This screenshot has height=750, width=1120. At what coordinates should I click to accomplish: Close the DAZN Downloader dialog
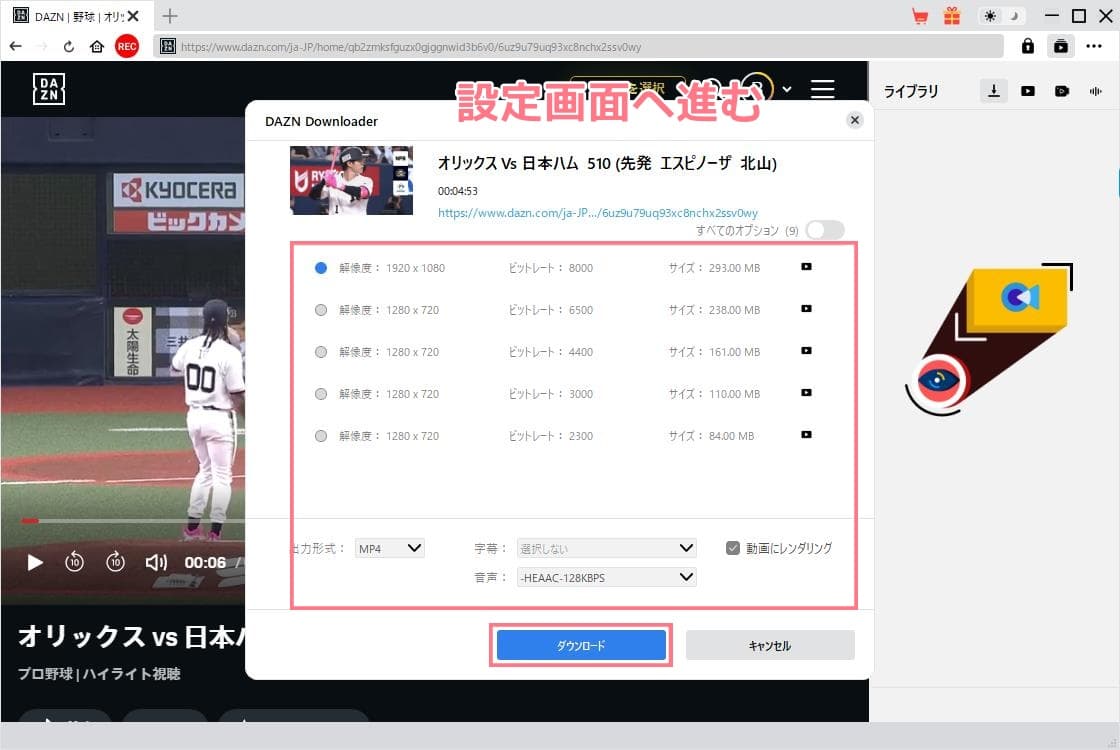(854, 120)
